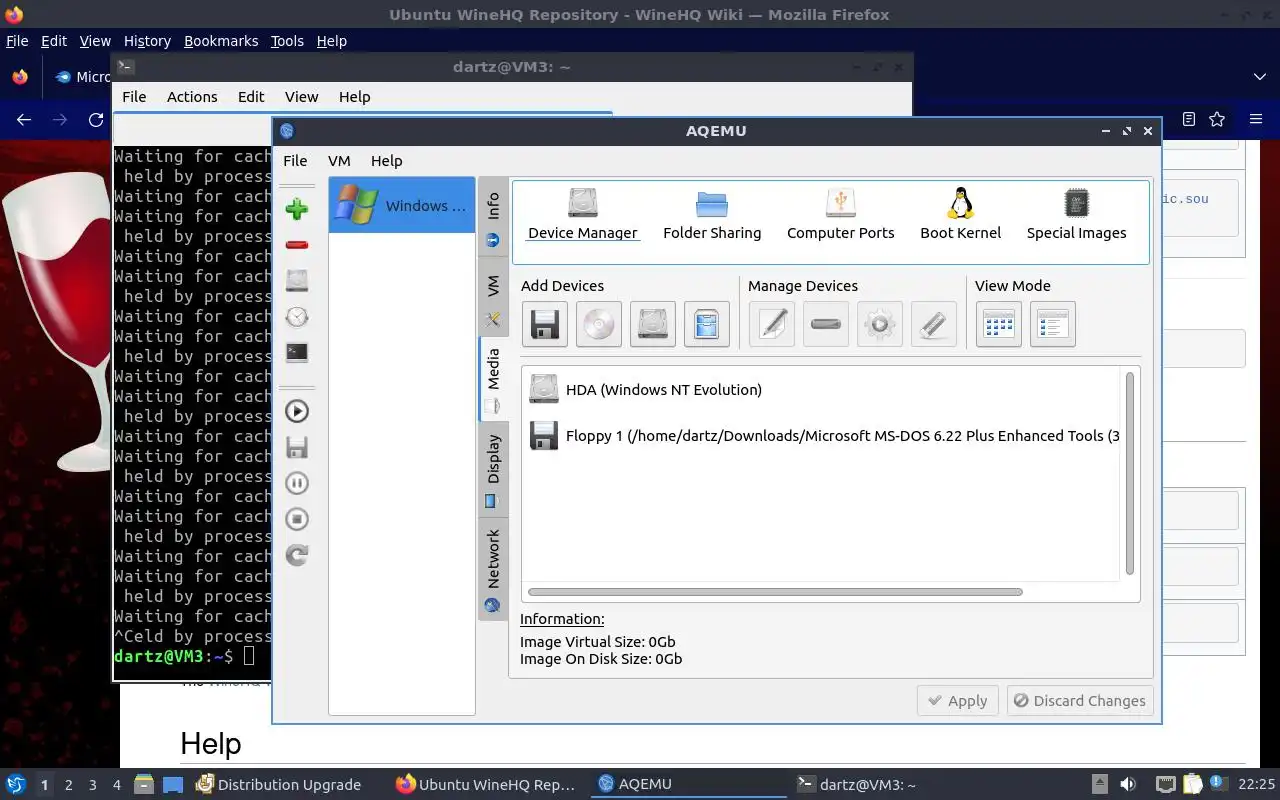Open the file manager taskbar launcher

coord(143,785)
